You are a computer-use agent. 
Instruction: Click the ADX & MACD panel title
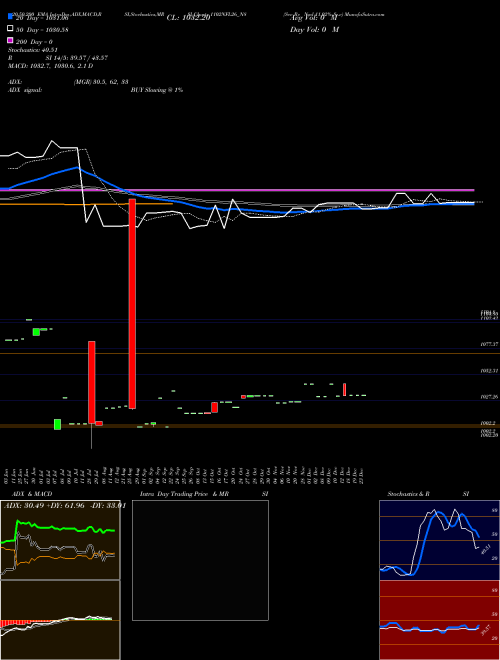[x=32, y=494]
